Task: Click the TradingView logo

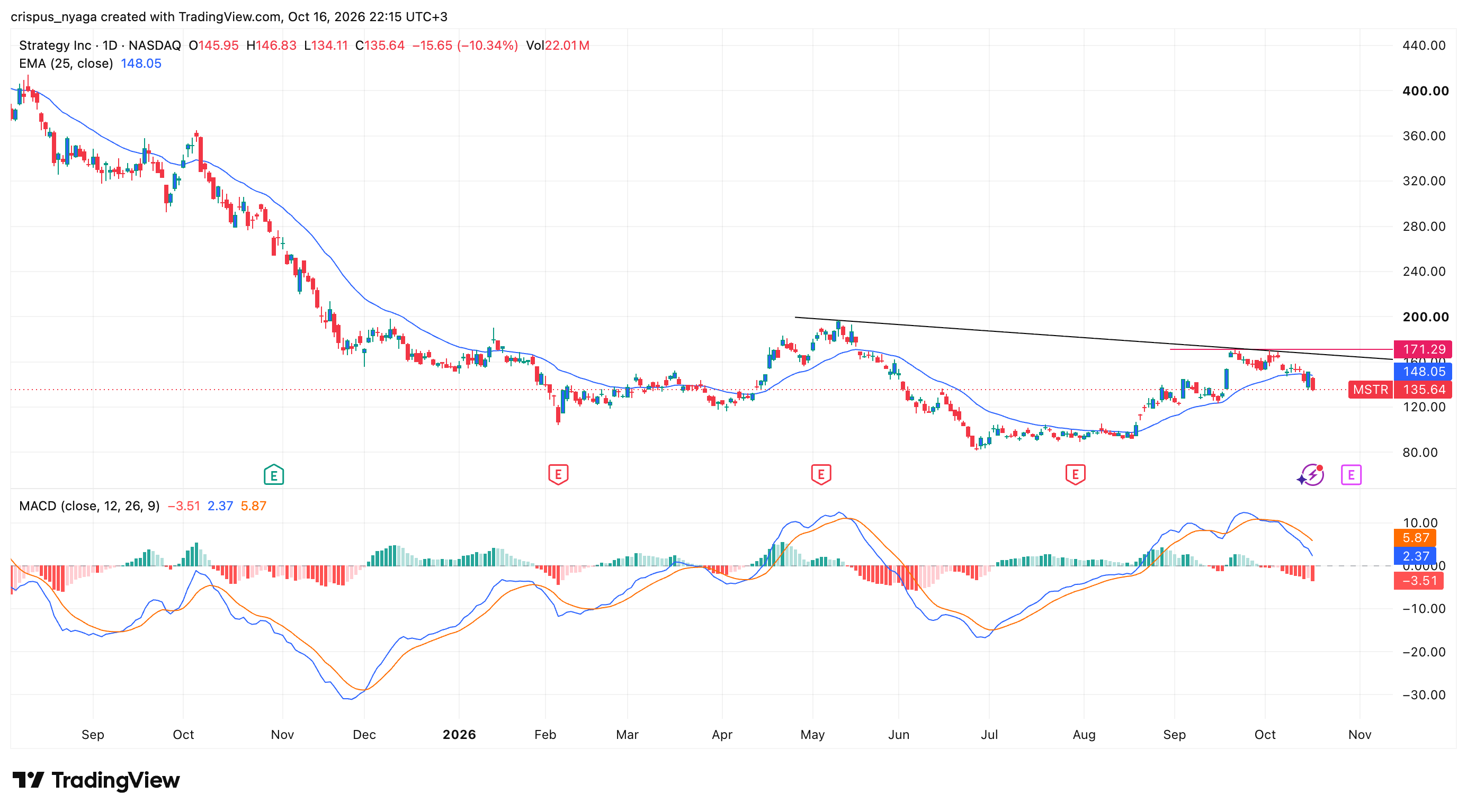Action: (96, 780)
